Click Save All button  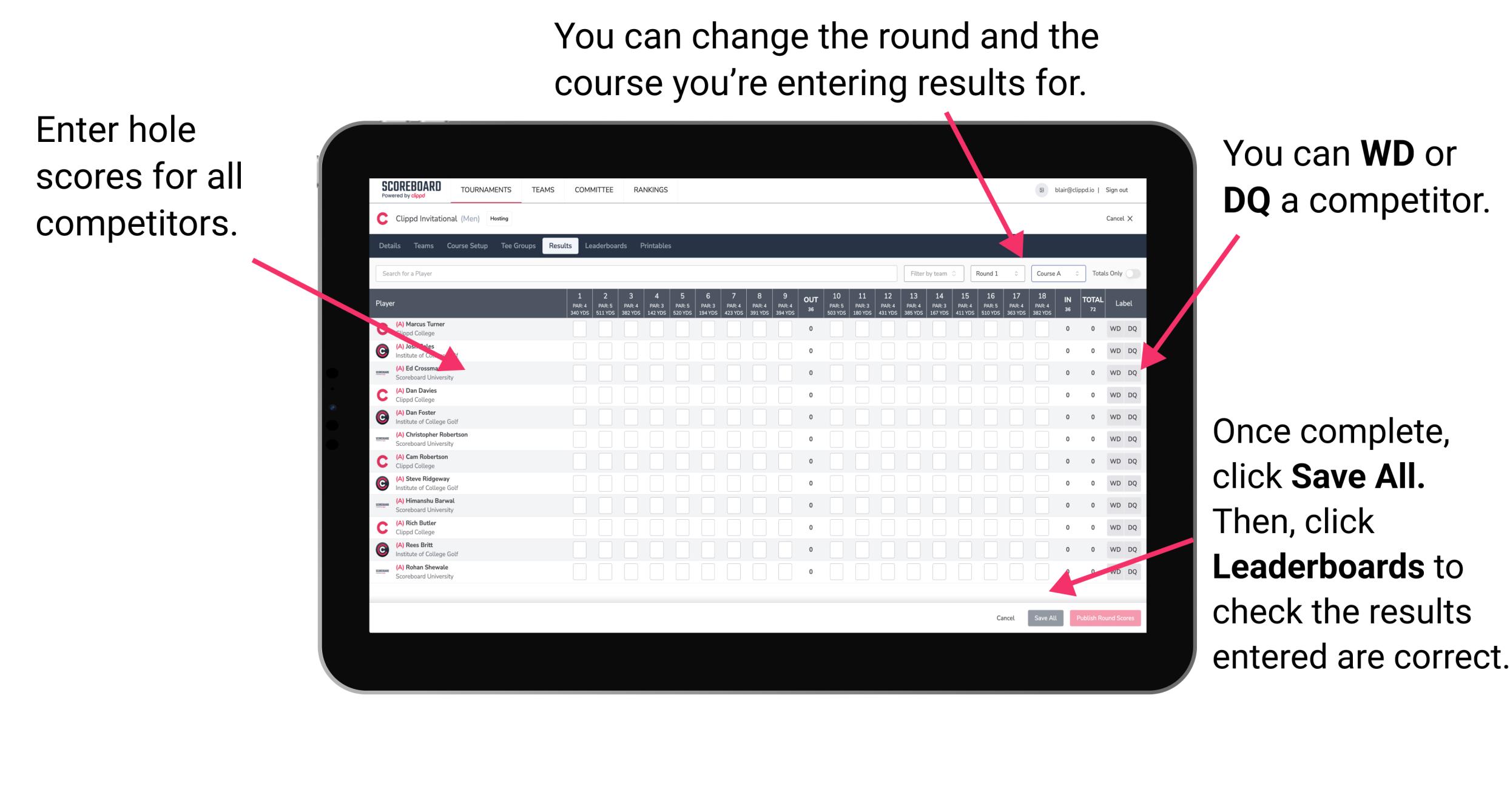click(1044, 617)
